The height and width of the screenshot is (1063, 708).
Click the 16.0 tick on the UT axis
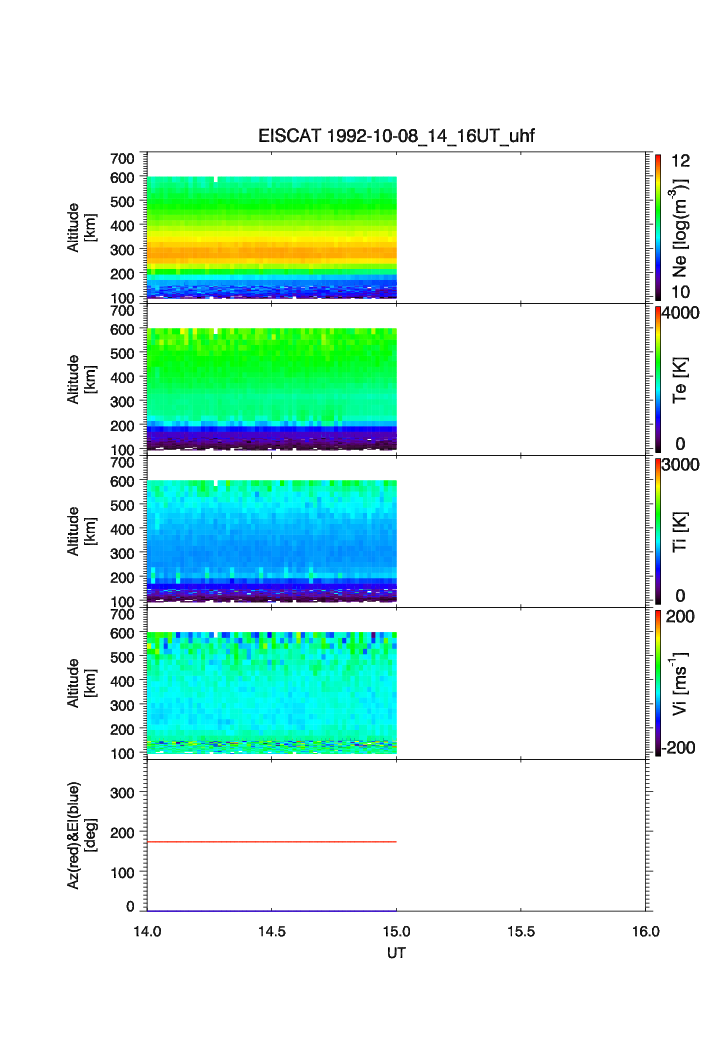click(646, 931)
